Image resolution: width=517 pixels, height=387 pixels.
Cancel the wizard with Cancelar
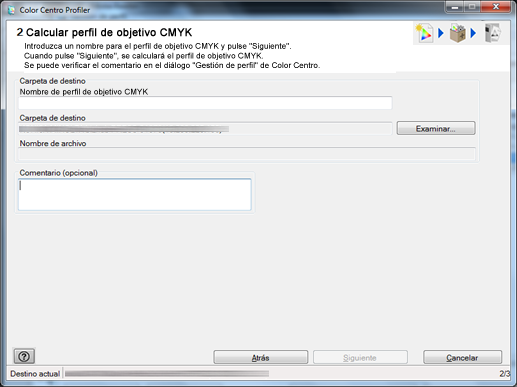click(462, 357)
